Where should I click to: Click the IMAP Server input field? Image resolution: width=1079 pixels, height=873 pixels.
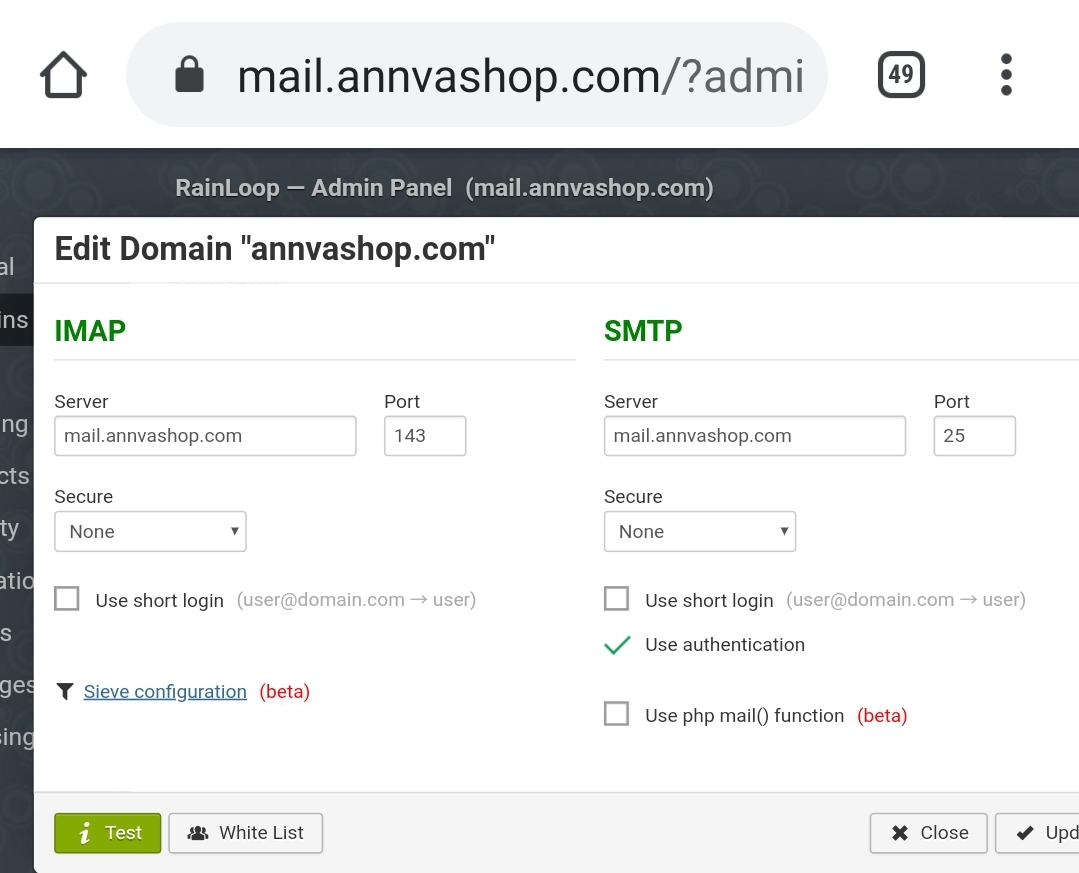pos(205,435)
